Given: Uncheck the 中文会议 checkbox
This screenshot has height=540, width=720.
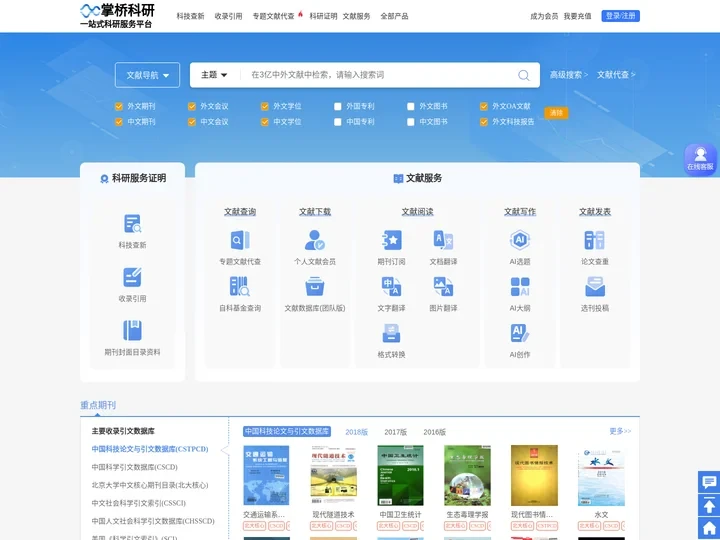Looking at the screenshot, I should pyautogui.click(x=192, y=122).
